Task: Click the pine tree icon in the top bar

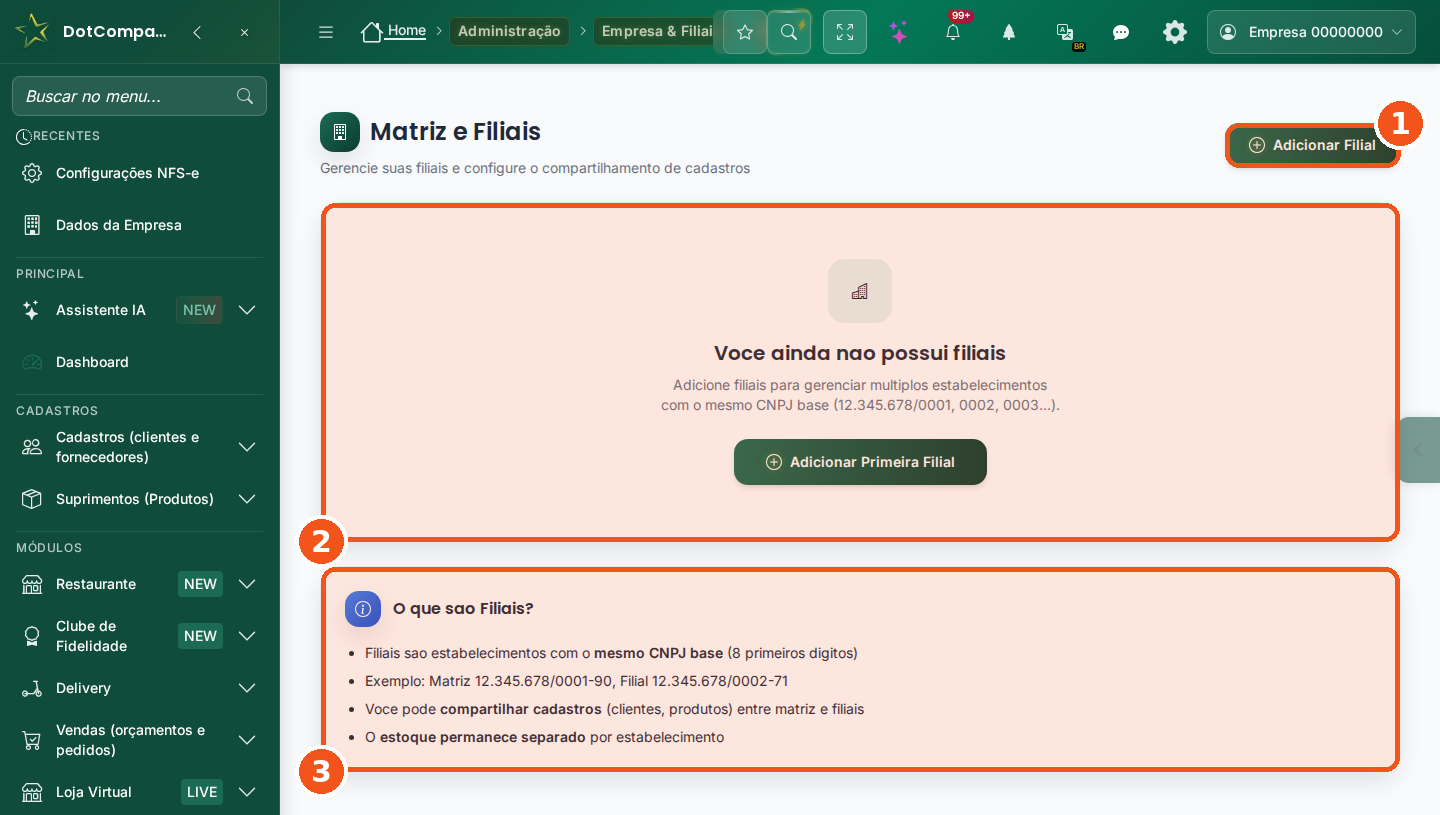Action: pyautogui.click(x=1009, y=32)
